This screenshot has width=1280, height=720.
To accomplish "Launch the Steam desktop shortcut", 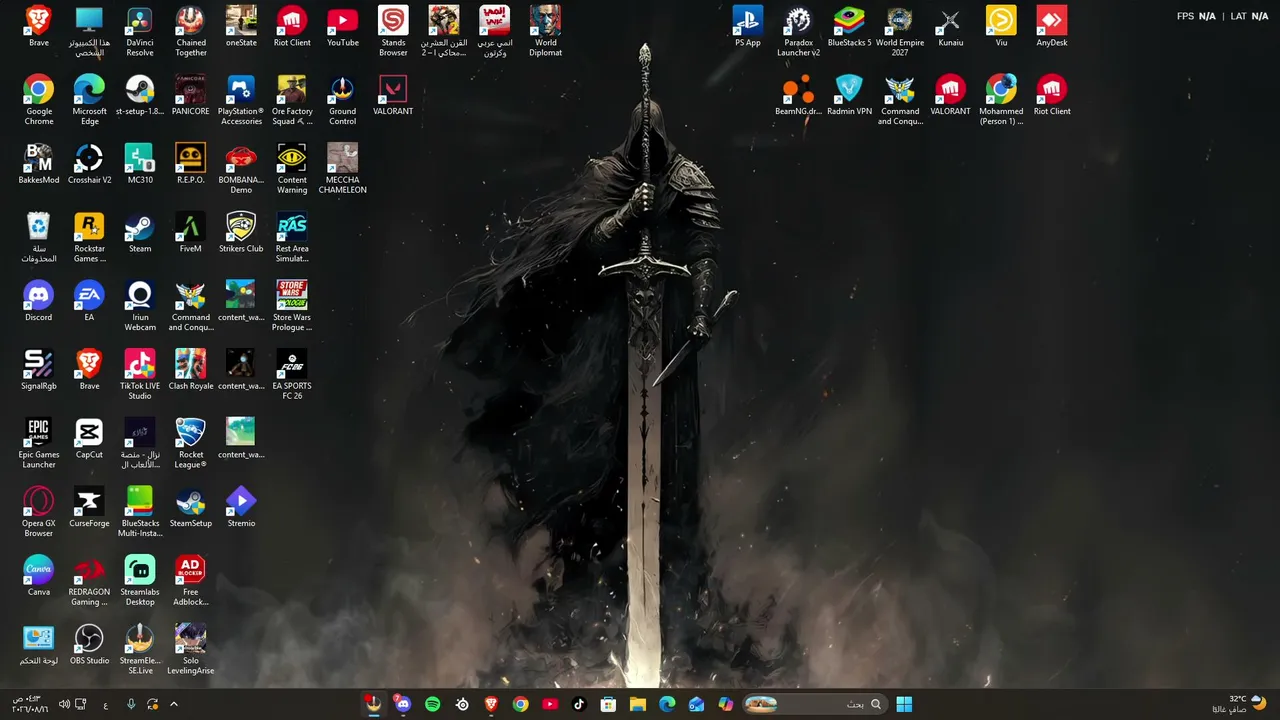I will pyautogui.click(x=140, y=234).
